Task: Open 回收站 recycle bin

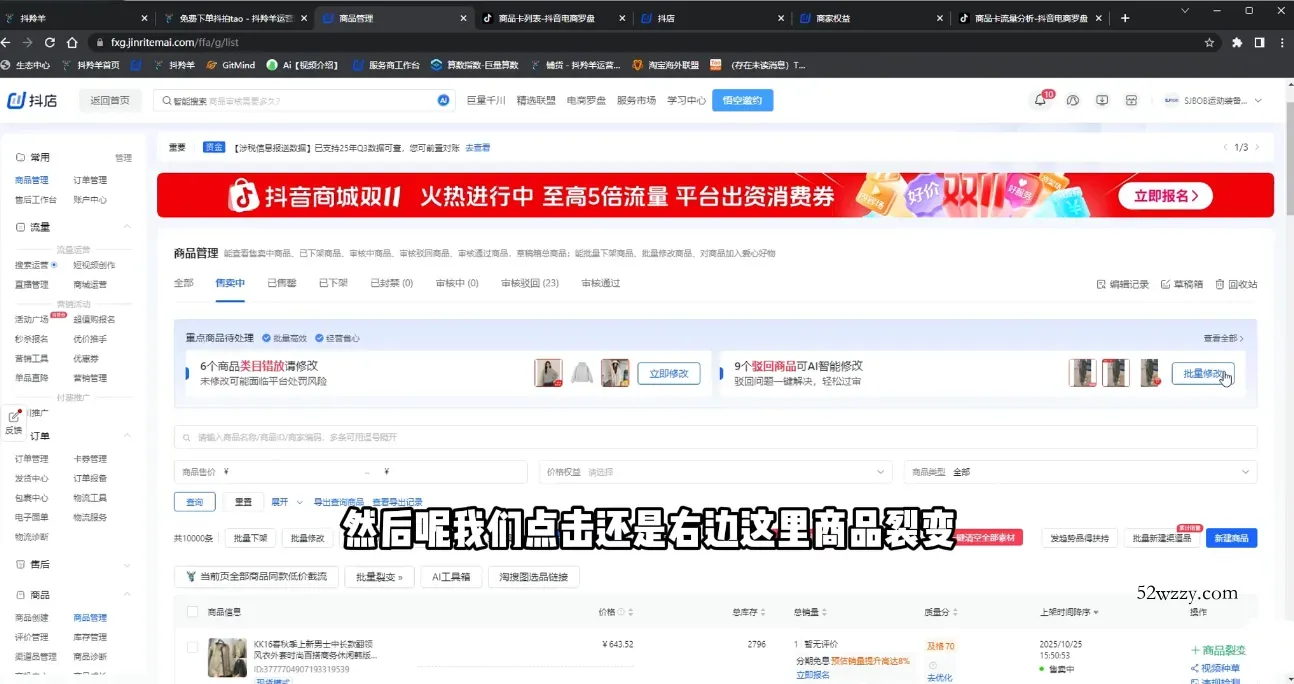Action: (x=1236, y=284)
